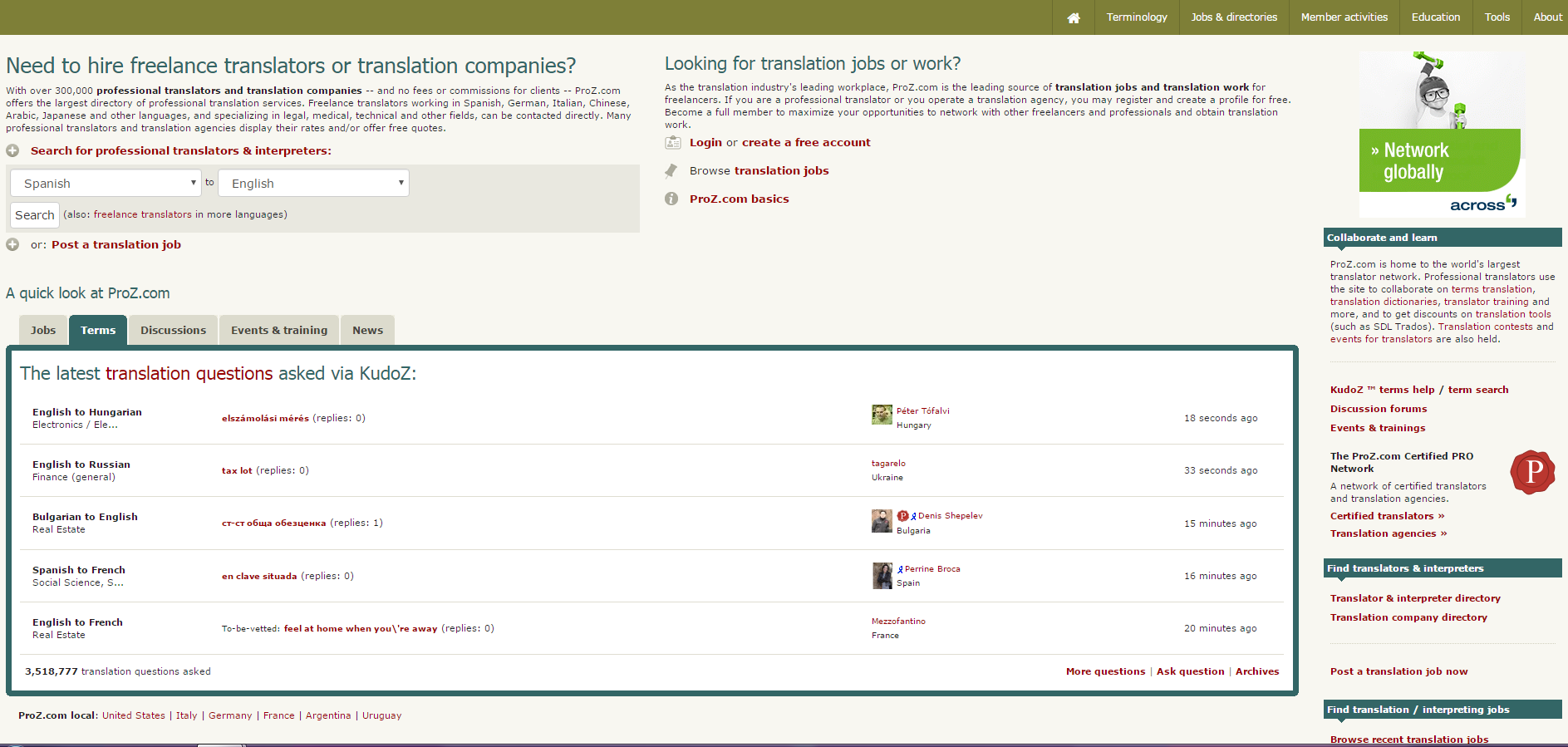Screen dimensions: 1568x747
Task: Open the Tools menu
Action: (1497, 17)
